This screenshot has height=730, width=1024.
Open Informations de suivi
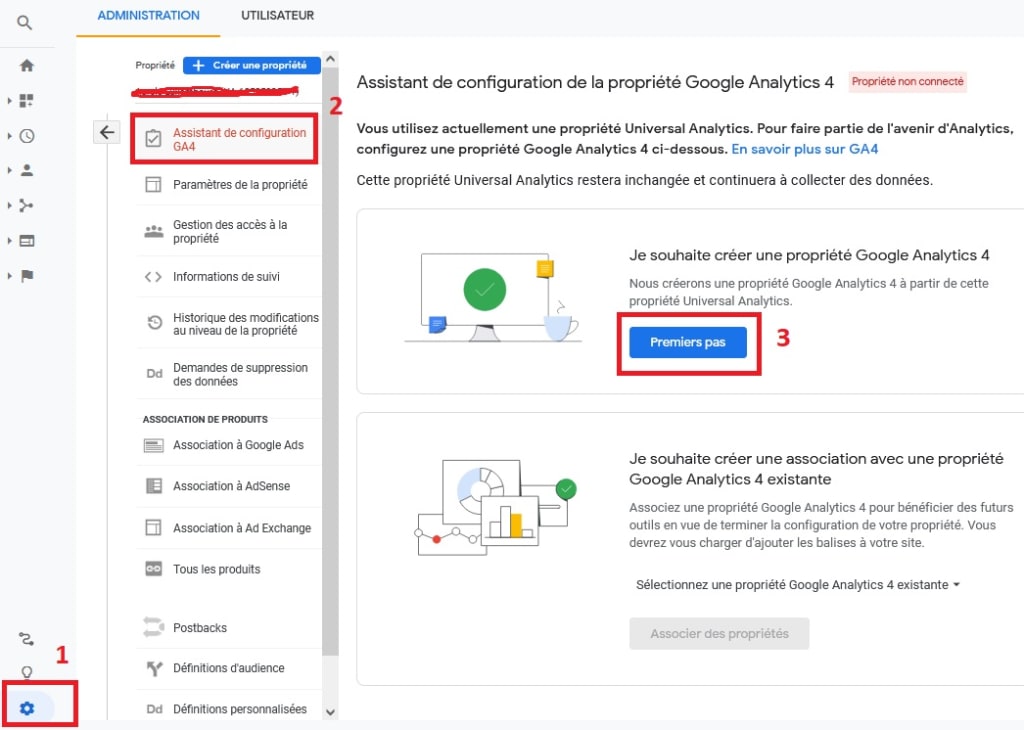tap(229, 277)
